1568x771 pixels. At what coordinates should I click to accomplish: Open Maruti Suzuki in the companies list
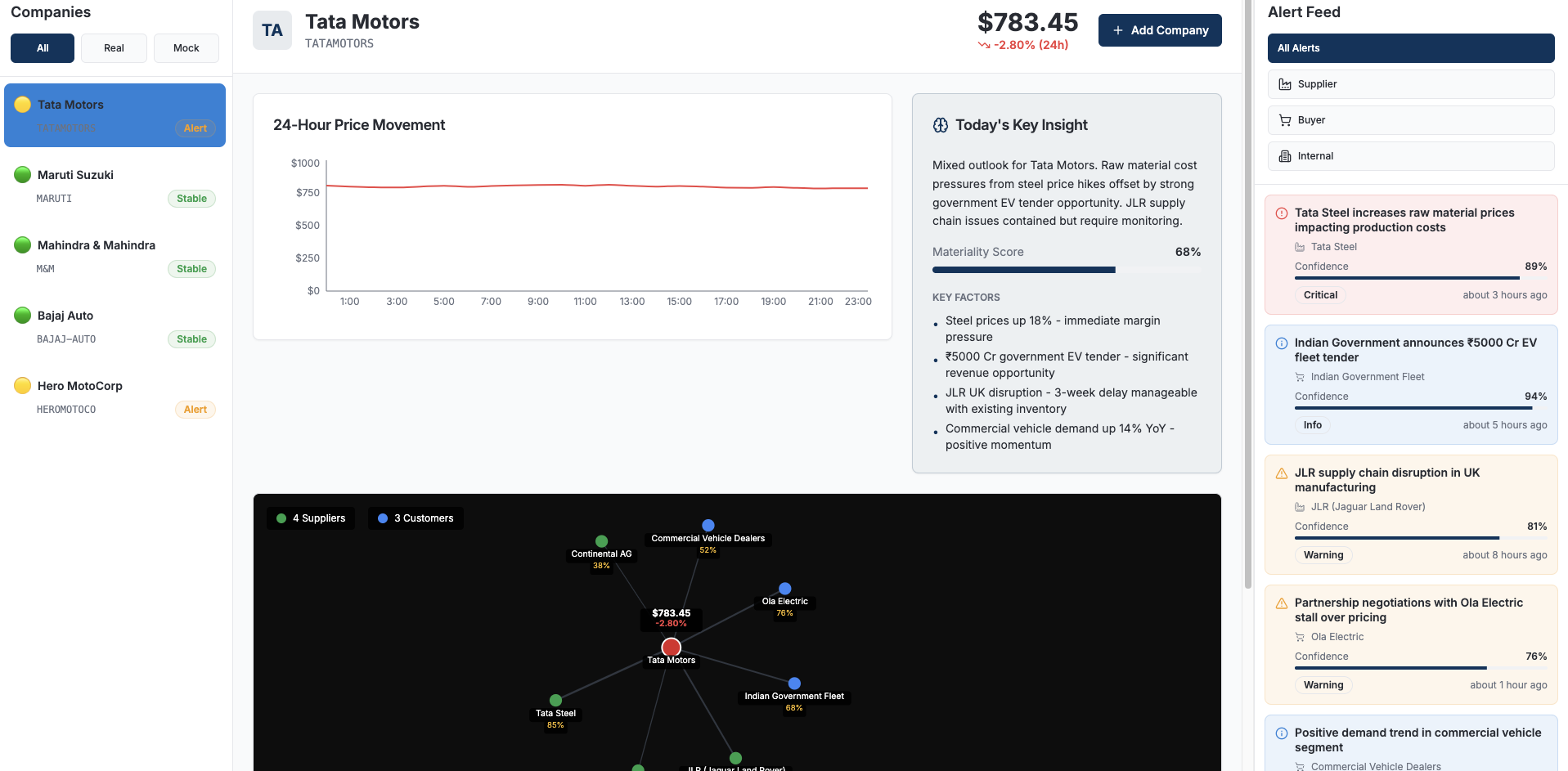coord(115,186)
